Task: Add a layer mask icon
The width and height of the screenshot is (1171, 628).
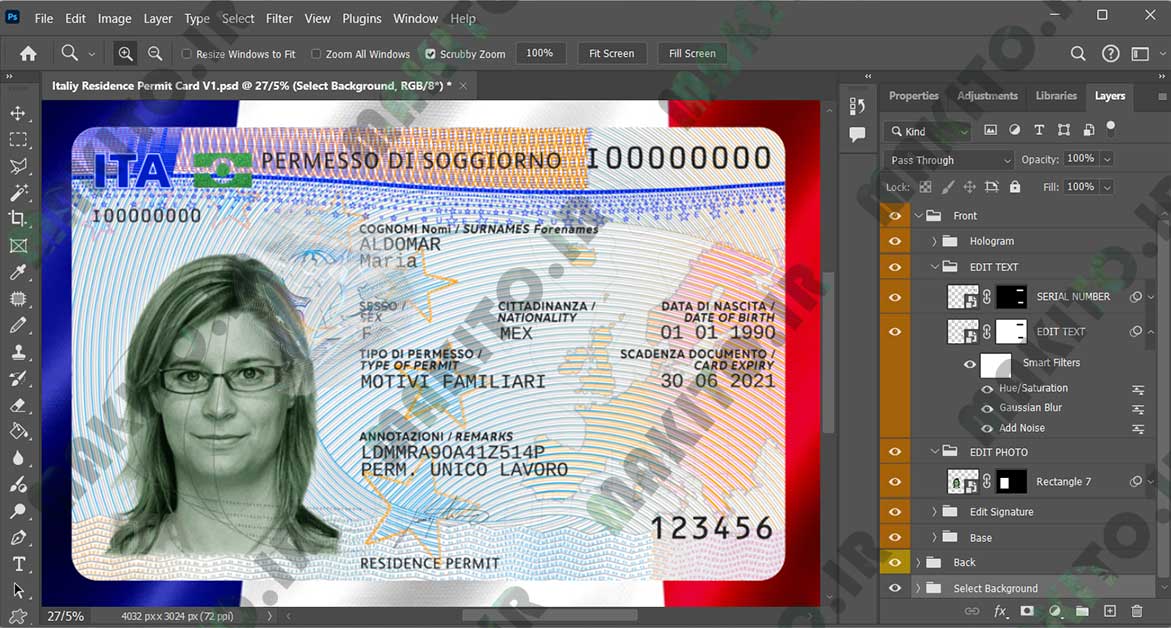Action: tap(1028, 611)
